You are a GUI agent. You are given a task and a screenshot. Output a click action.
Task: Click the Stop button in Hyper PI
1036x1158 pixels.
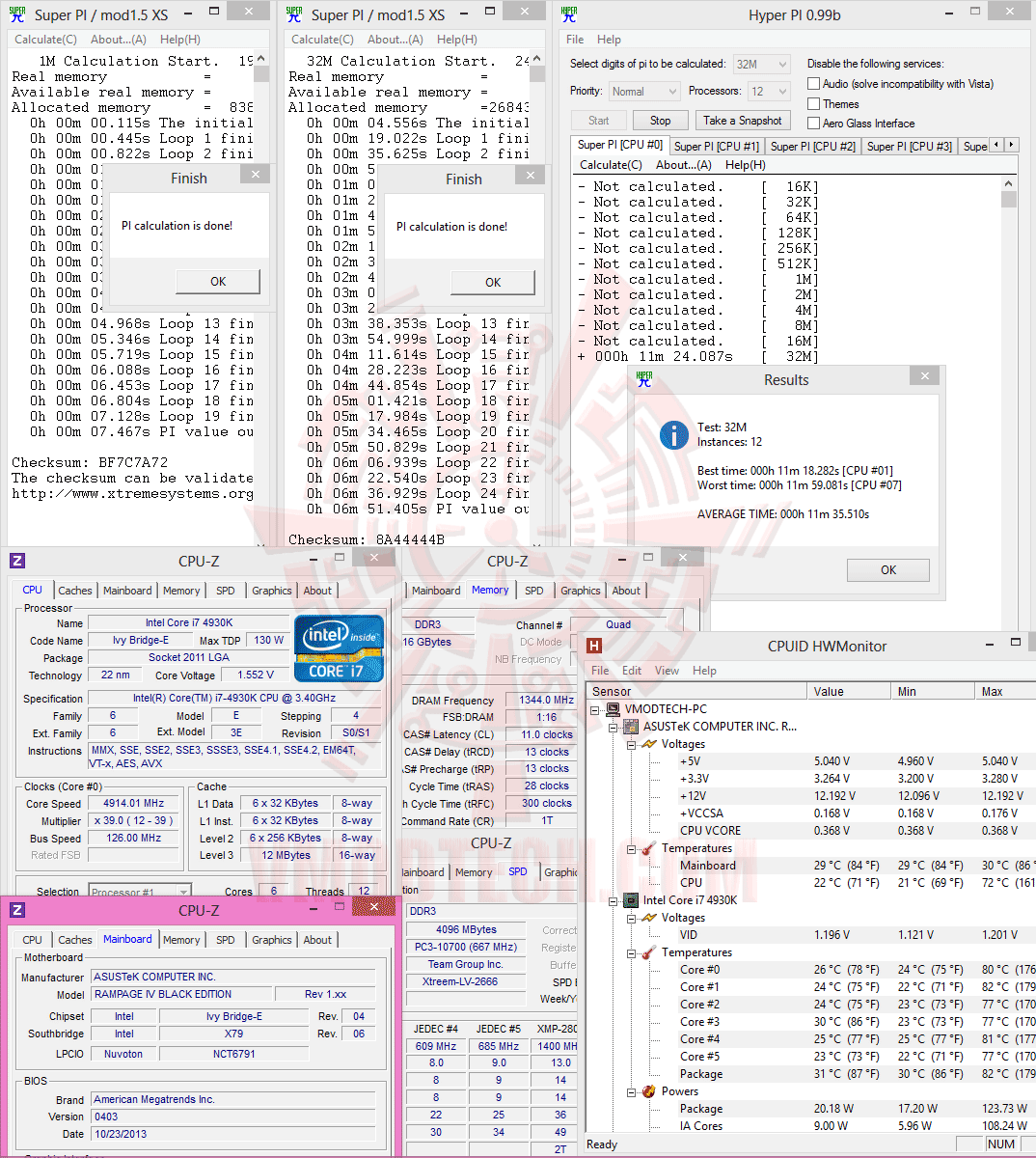(660, 121)
